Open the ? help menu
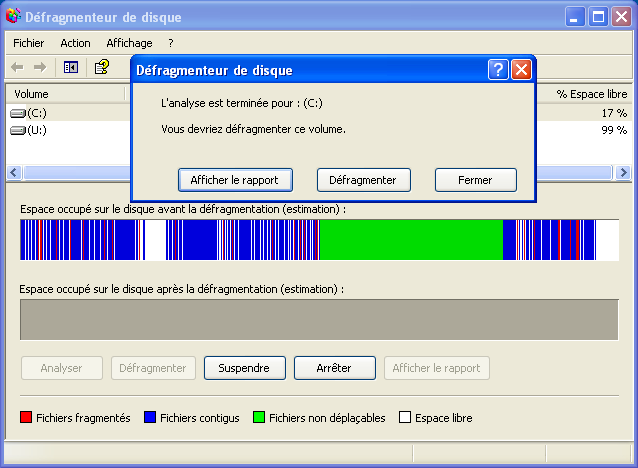 pyautogui.click(x=171, y=43)
